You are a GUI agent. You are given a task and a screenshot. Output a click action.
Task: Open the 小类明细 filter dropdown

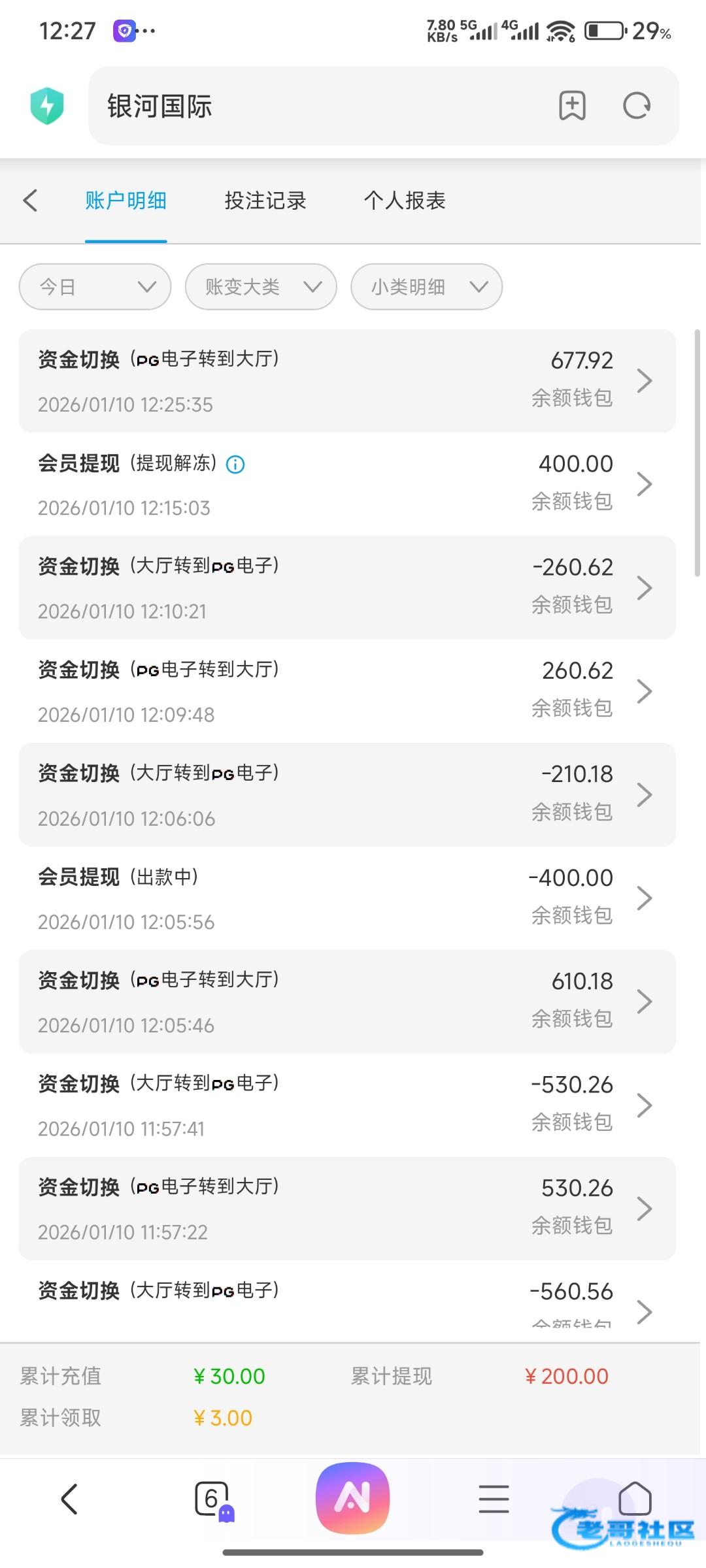point(426,287)
